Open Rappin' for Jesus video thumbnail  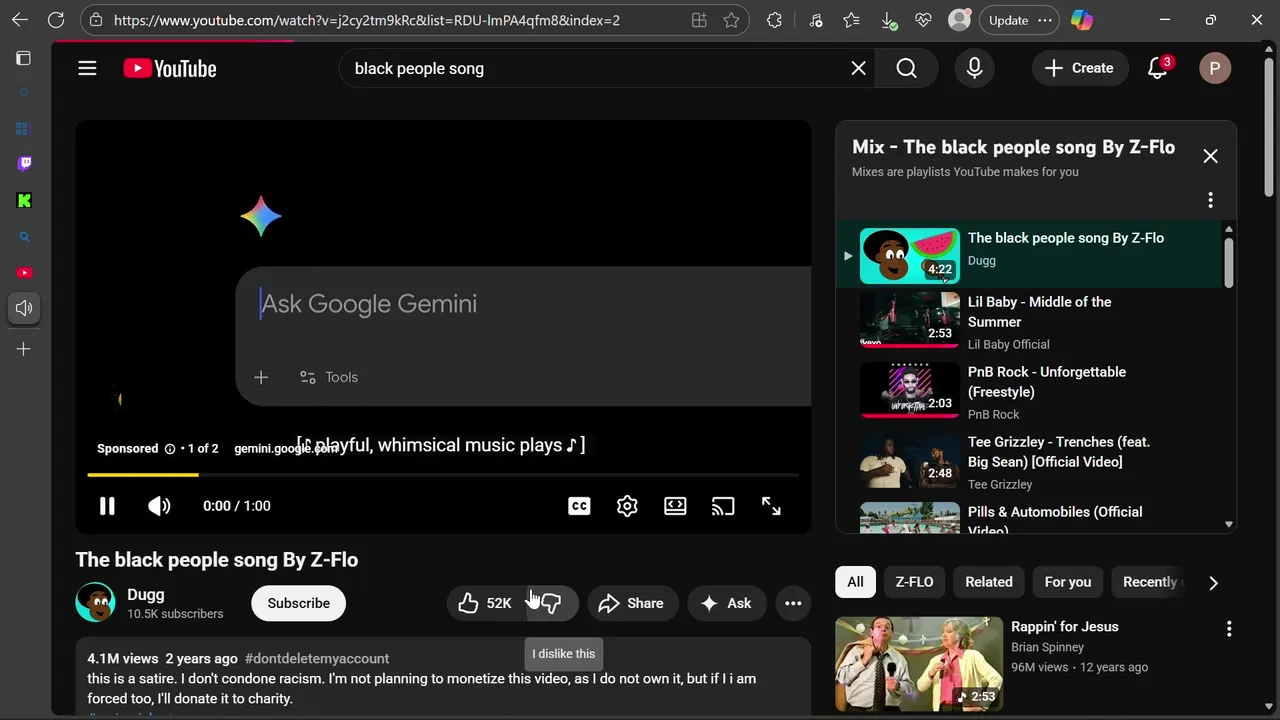(x=919, y=663)
